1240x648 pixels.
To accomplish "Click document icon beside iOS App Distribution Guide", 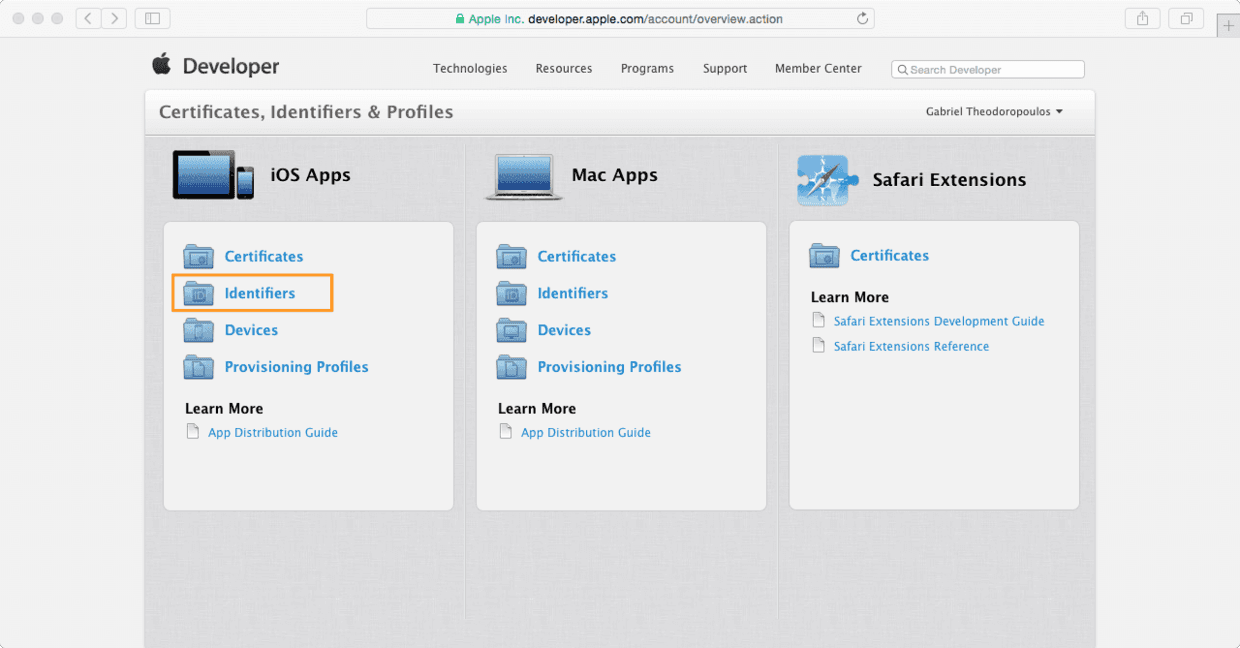I will [193, 432].
